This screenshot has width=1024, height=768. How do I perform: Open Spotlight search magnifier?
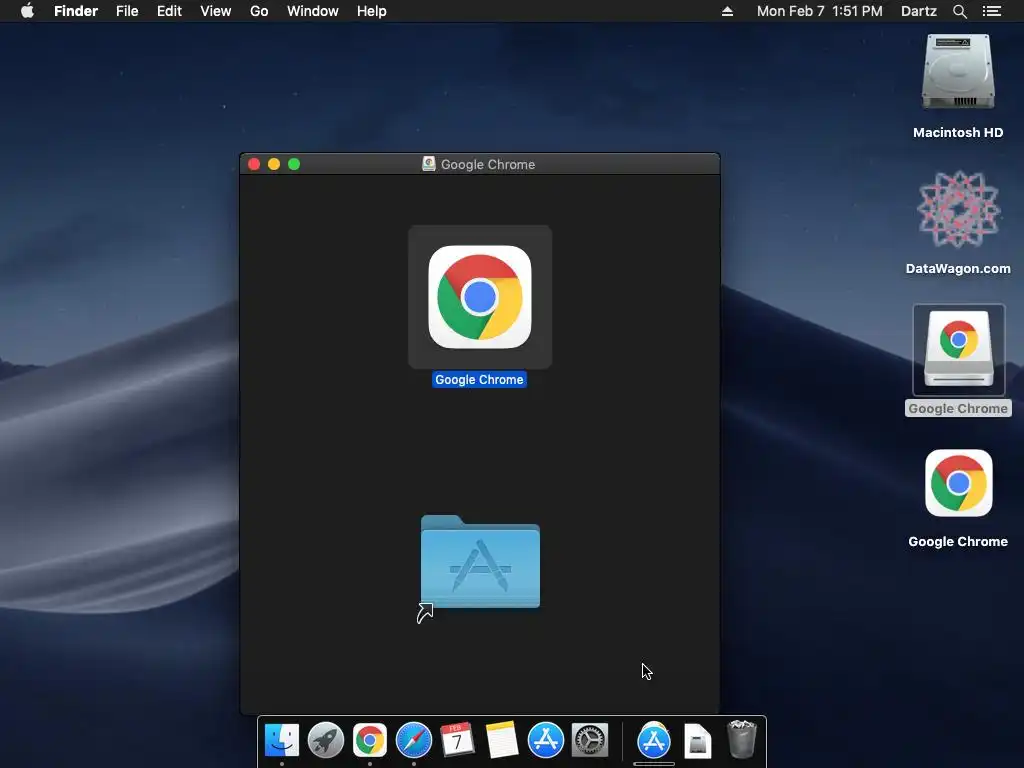pos(959,11)
